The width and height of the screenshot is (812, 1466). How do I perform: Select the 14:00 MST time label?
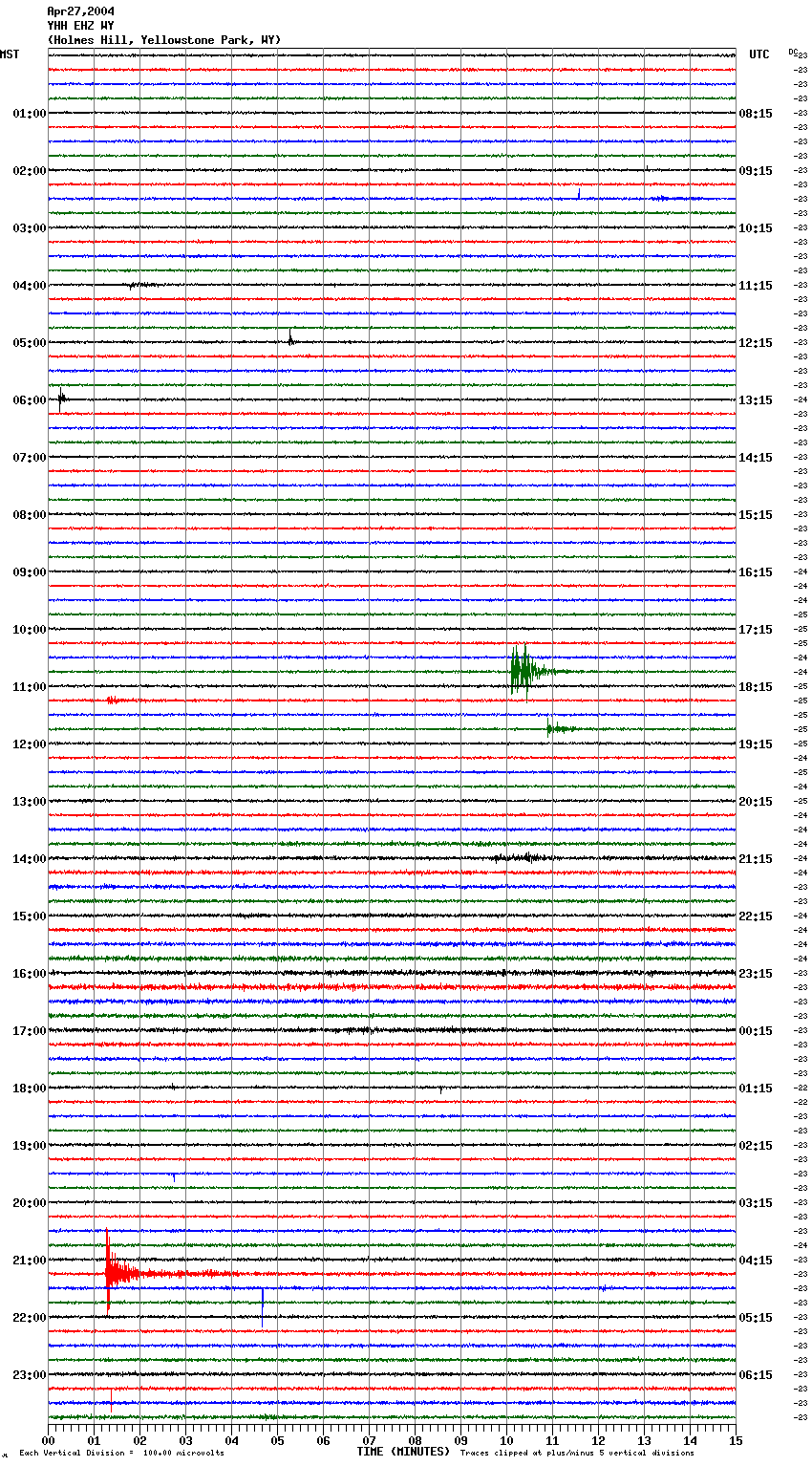click(x=30, y=859)
